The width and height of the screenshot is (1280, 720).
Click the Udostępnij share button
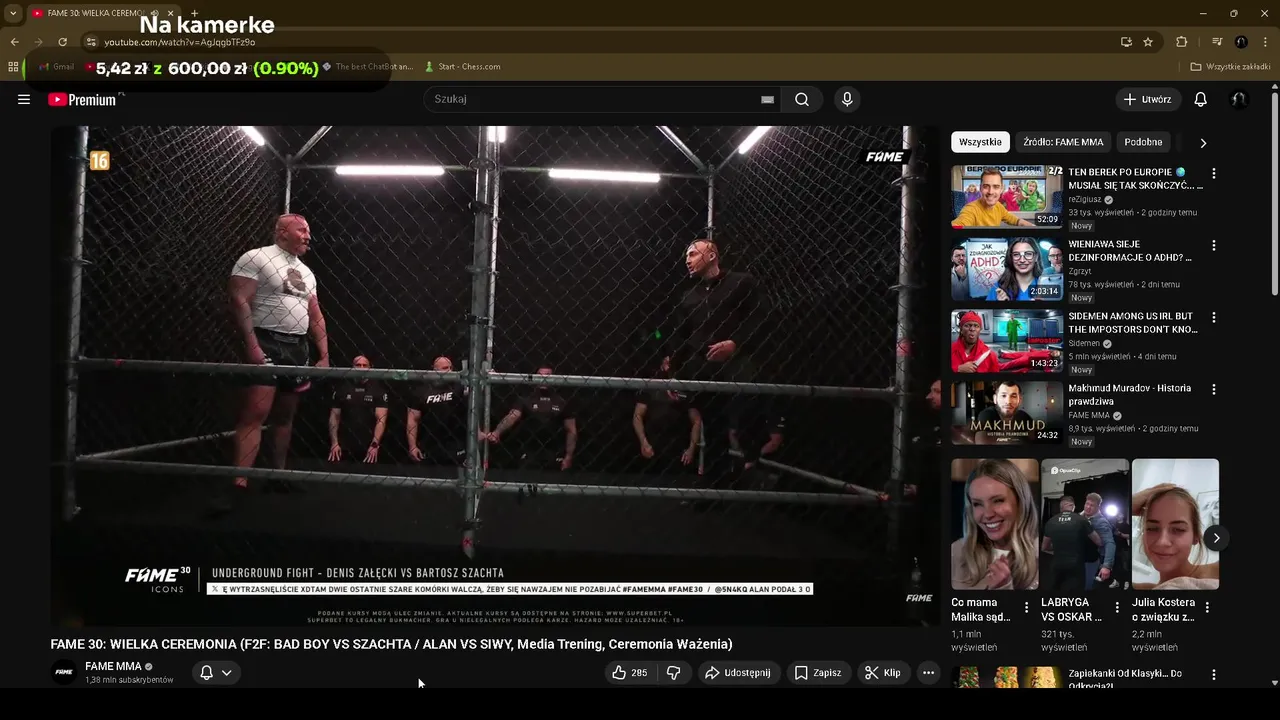click(x=737, y=673)
